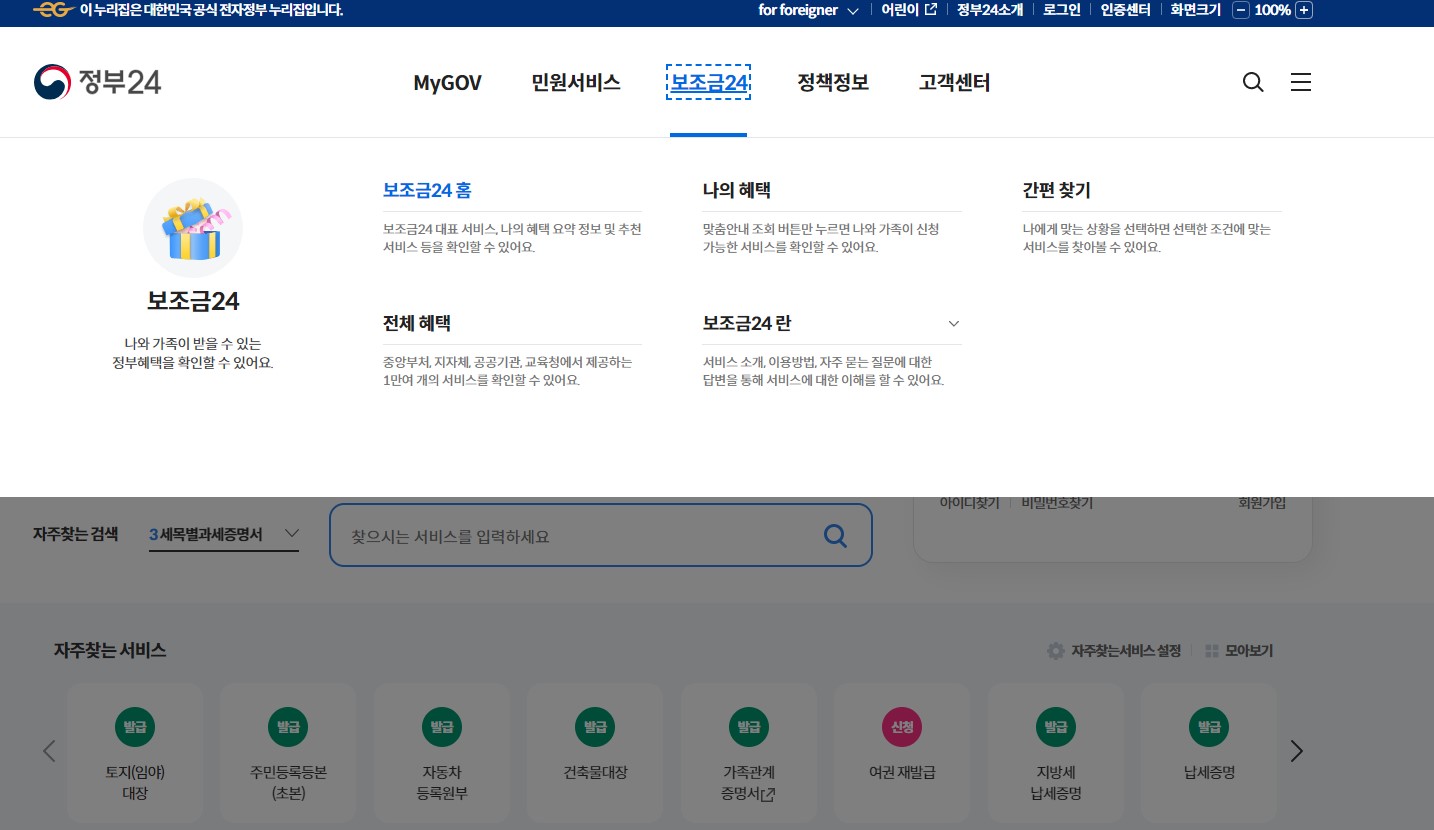Click 로그인 in the top bar
The image size is (1434, 830).
tap(1062, 10)
